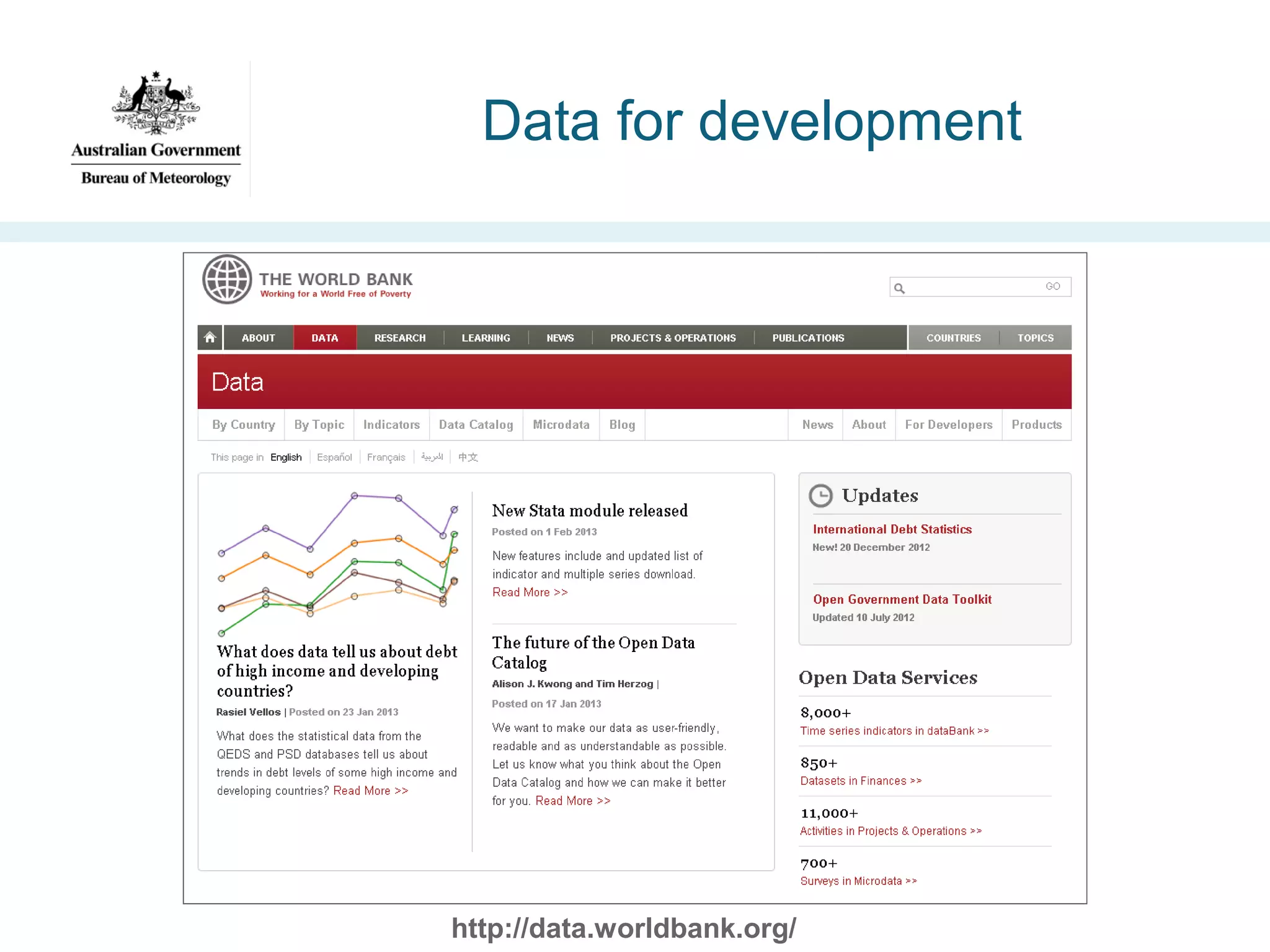Switch page language to Arabic

pos(432,457)
